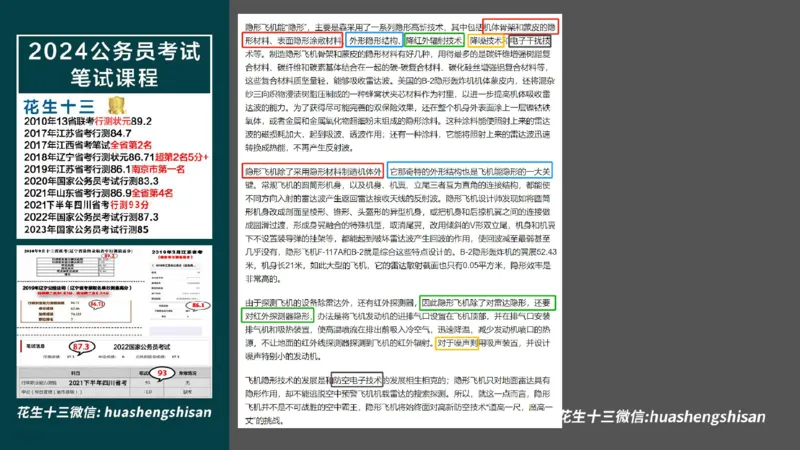Click the subtitle 笔试课程

(114, 78)
